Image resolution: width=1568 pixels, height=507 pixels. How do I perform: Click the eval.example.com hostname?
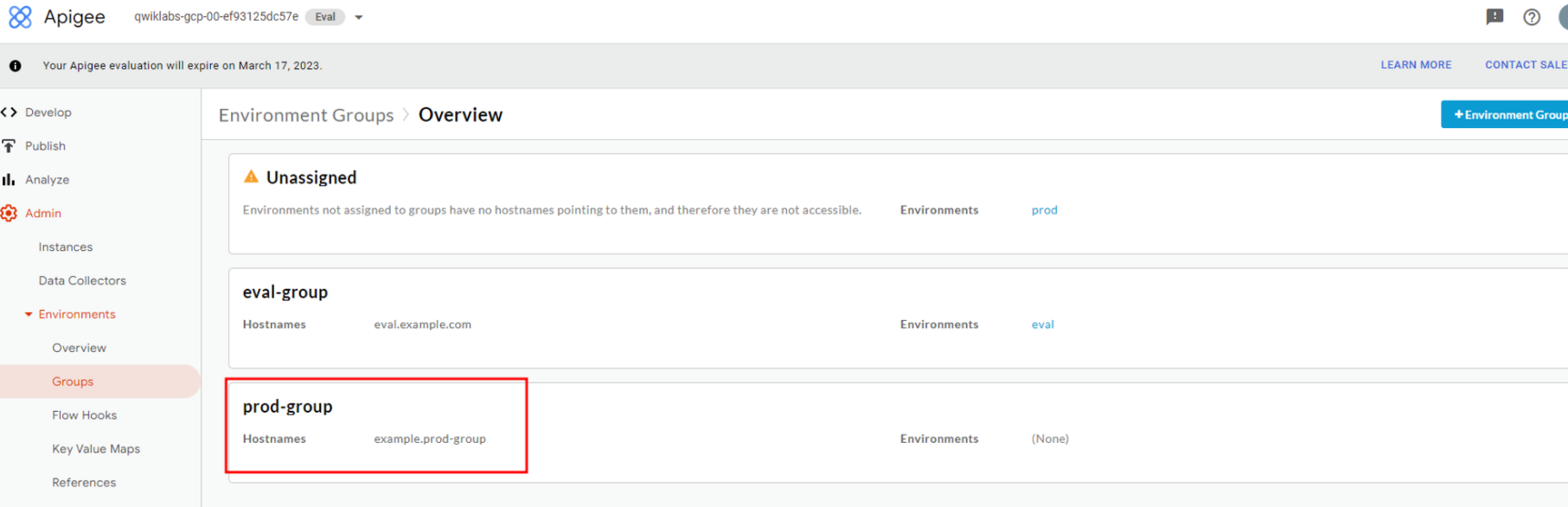(423, 324)
